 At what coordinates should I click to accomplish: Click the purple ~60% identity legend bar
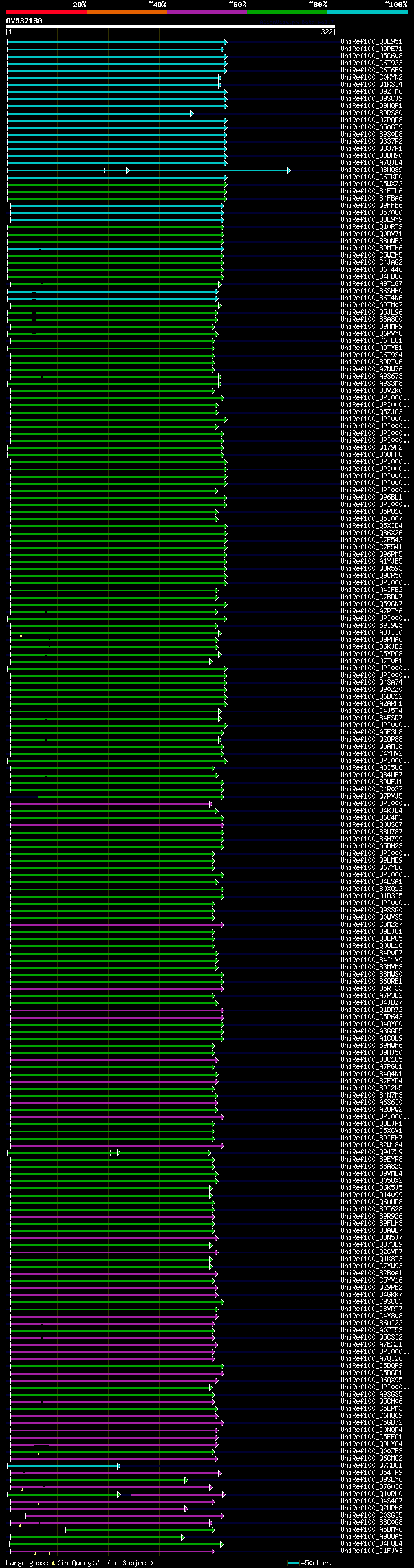pos(206,12)
